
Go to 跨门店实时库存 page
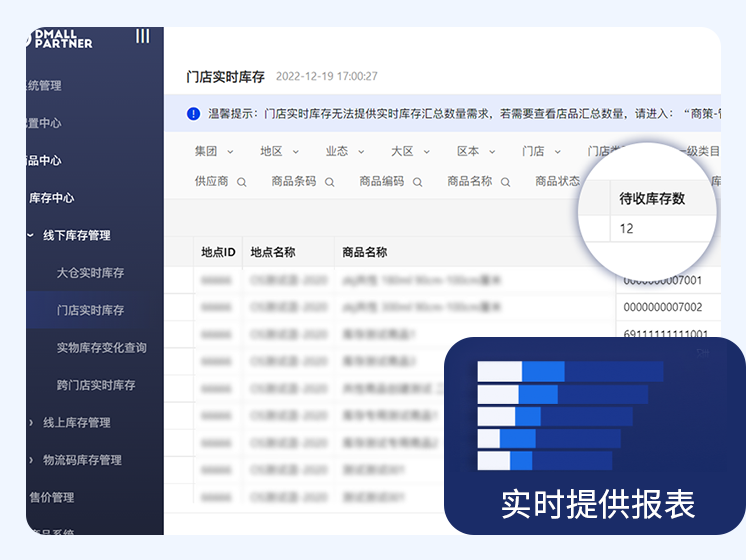click(x=95, y=385)
